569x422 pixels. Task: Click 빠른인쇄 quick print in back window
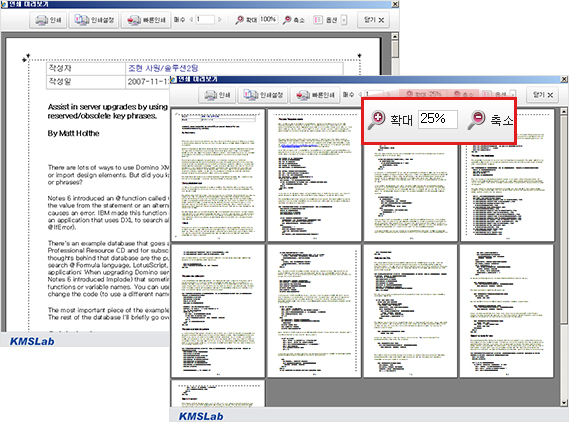146,20
